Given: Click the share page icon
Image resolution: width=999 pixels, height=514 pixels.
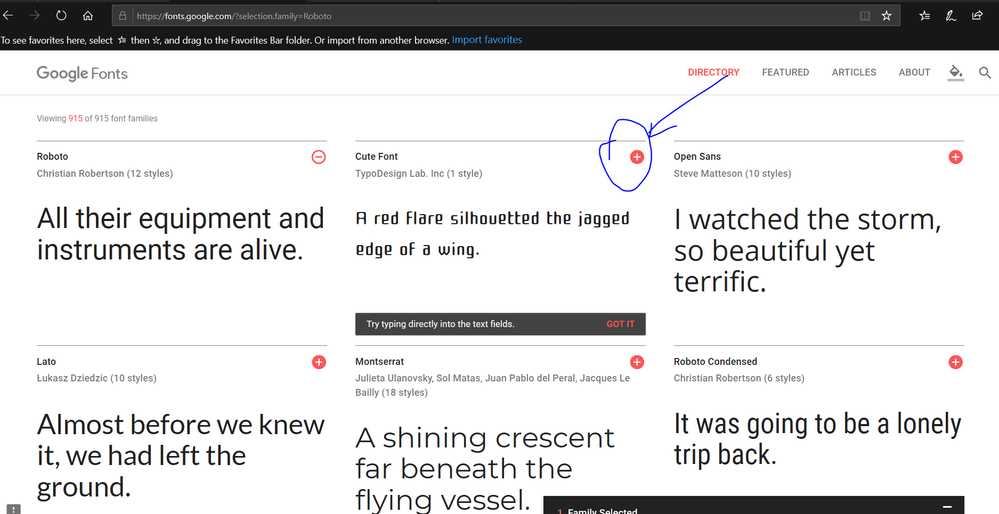Looking at the screenshot, I should [977, 16].
